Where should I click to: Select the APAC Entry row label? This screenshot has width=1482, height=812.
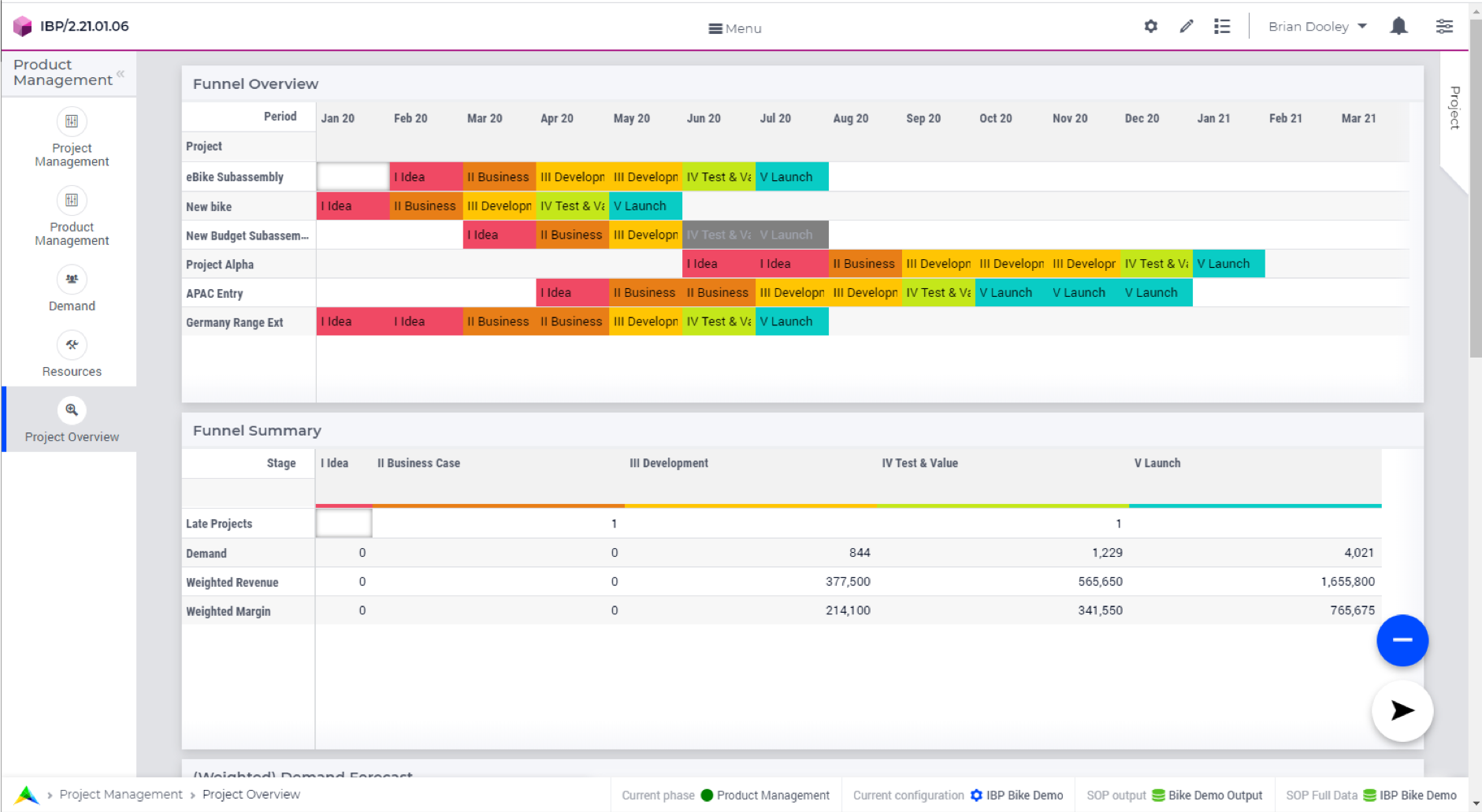tap(214, 294)
